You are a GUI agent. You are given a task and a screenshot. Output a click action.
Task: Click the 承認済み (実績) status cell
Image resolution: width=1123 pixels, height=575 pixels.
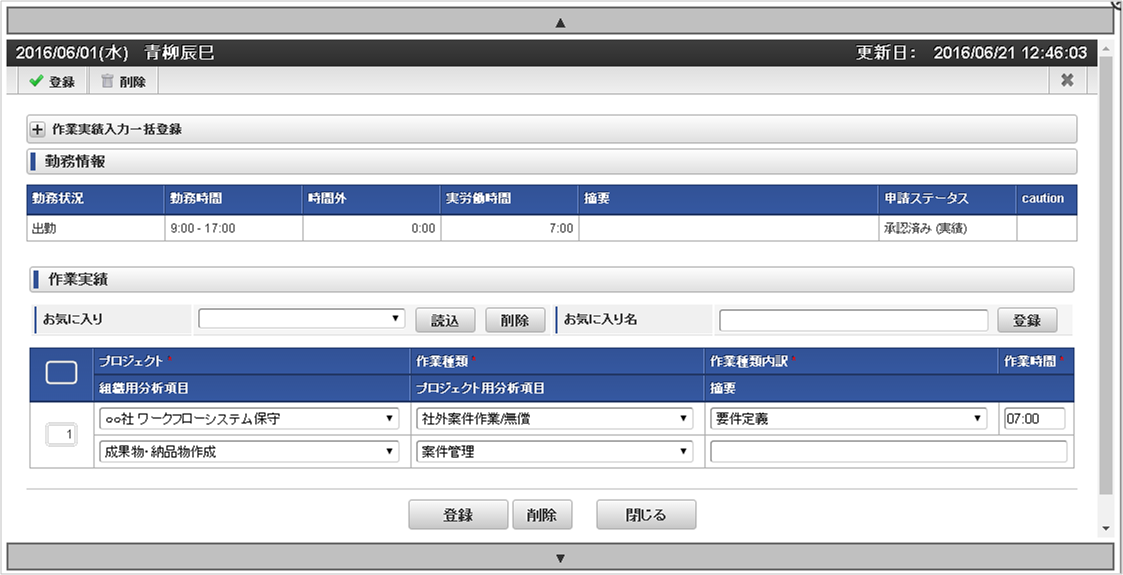[947, 228]
